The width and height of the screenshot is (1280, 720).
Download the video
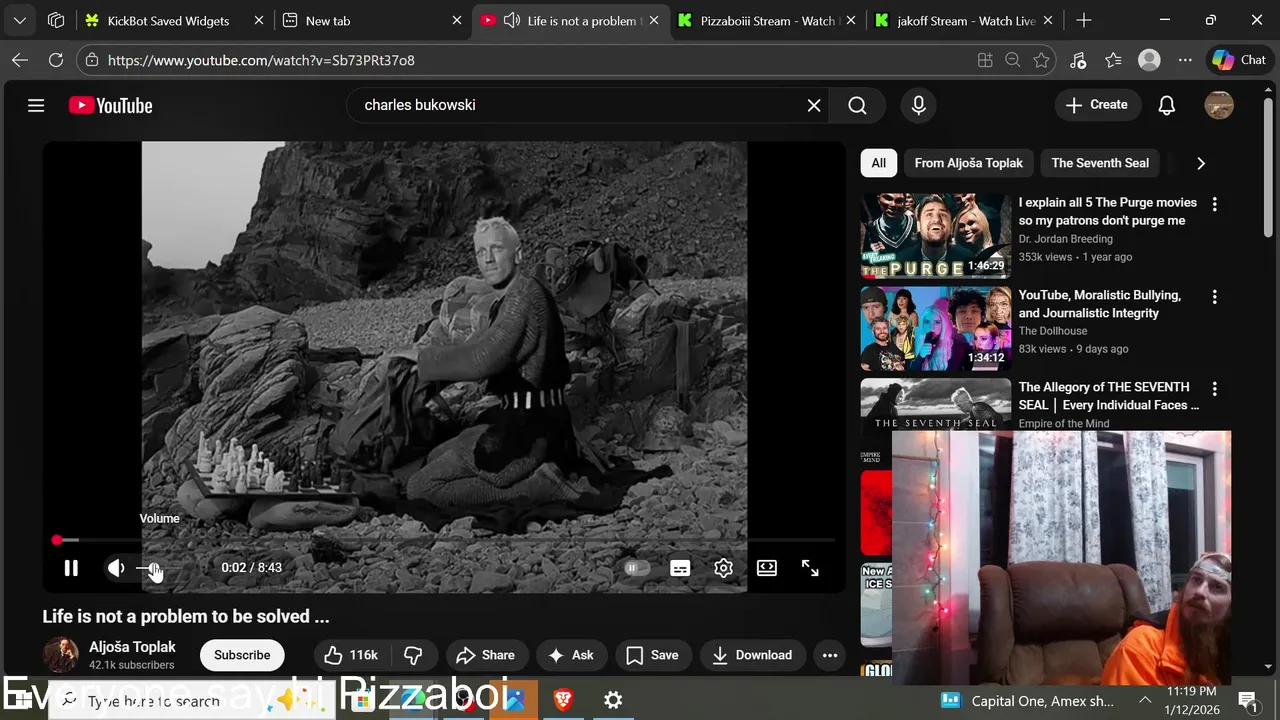(752, 655)
